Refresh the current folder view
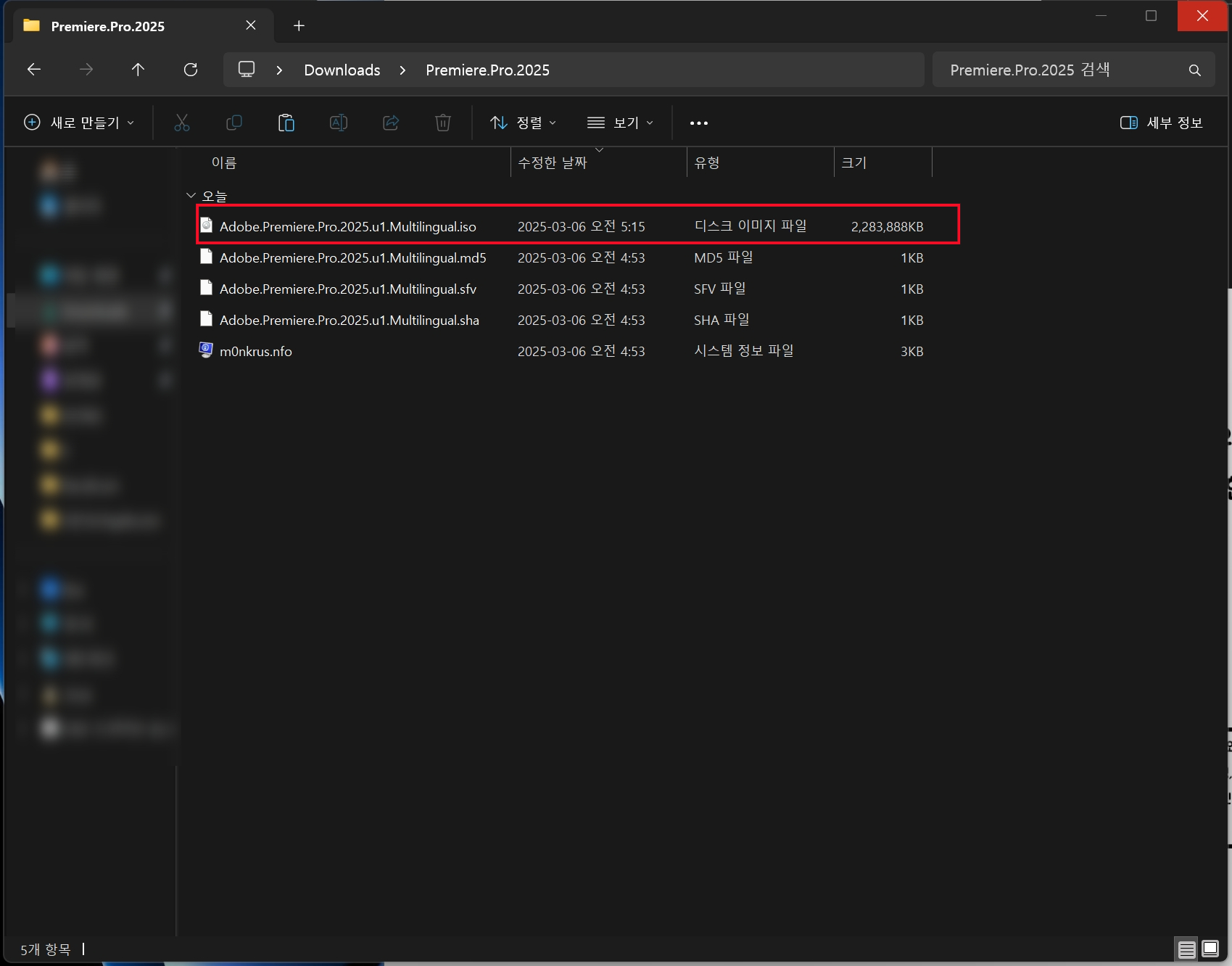The height and width of the screenshot is (966, 1232). [191, 70]
